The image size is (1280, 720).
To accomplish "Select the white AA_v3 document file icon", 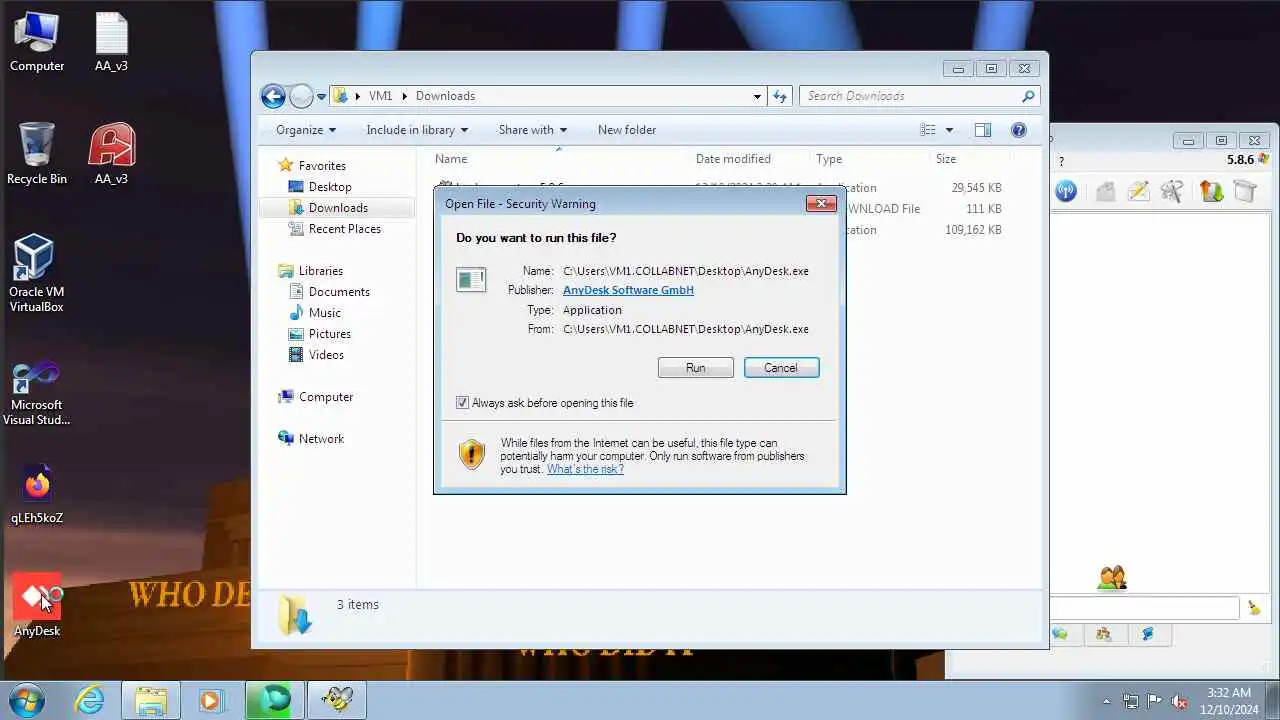I will 111,42.
